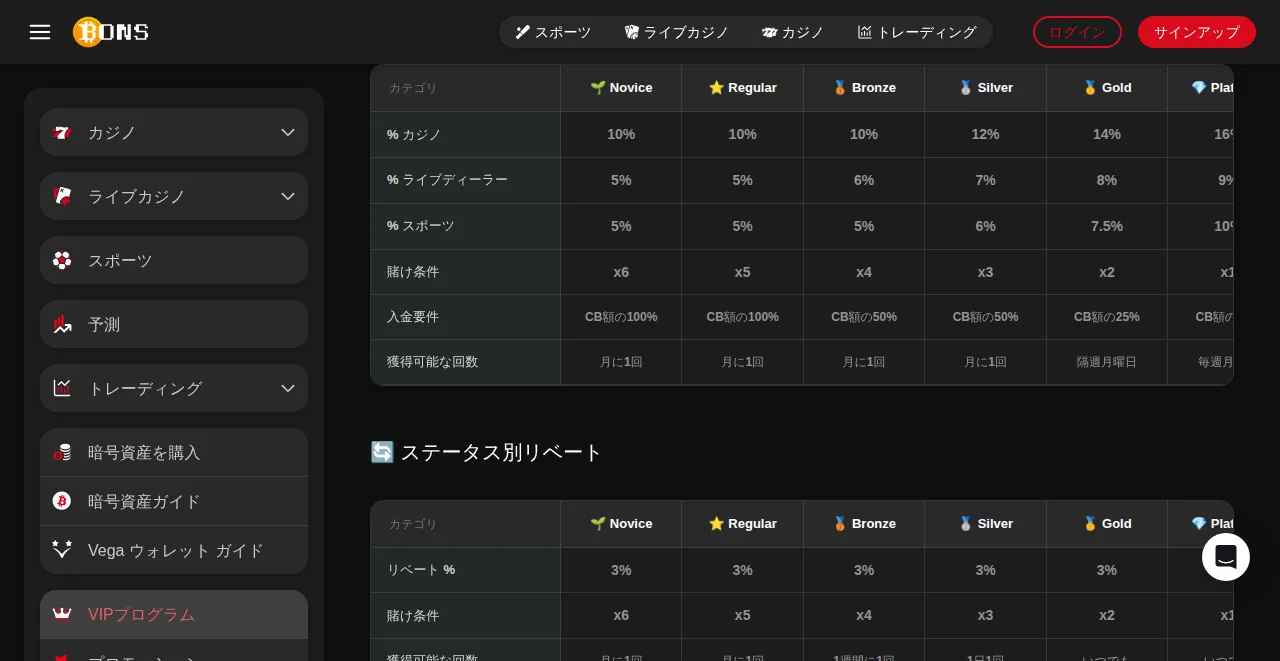Viewport: 1280px width, 661px height.
Task: Click Regular header in cashback table
Action: (x=742, y=88)
